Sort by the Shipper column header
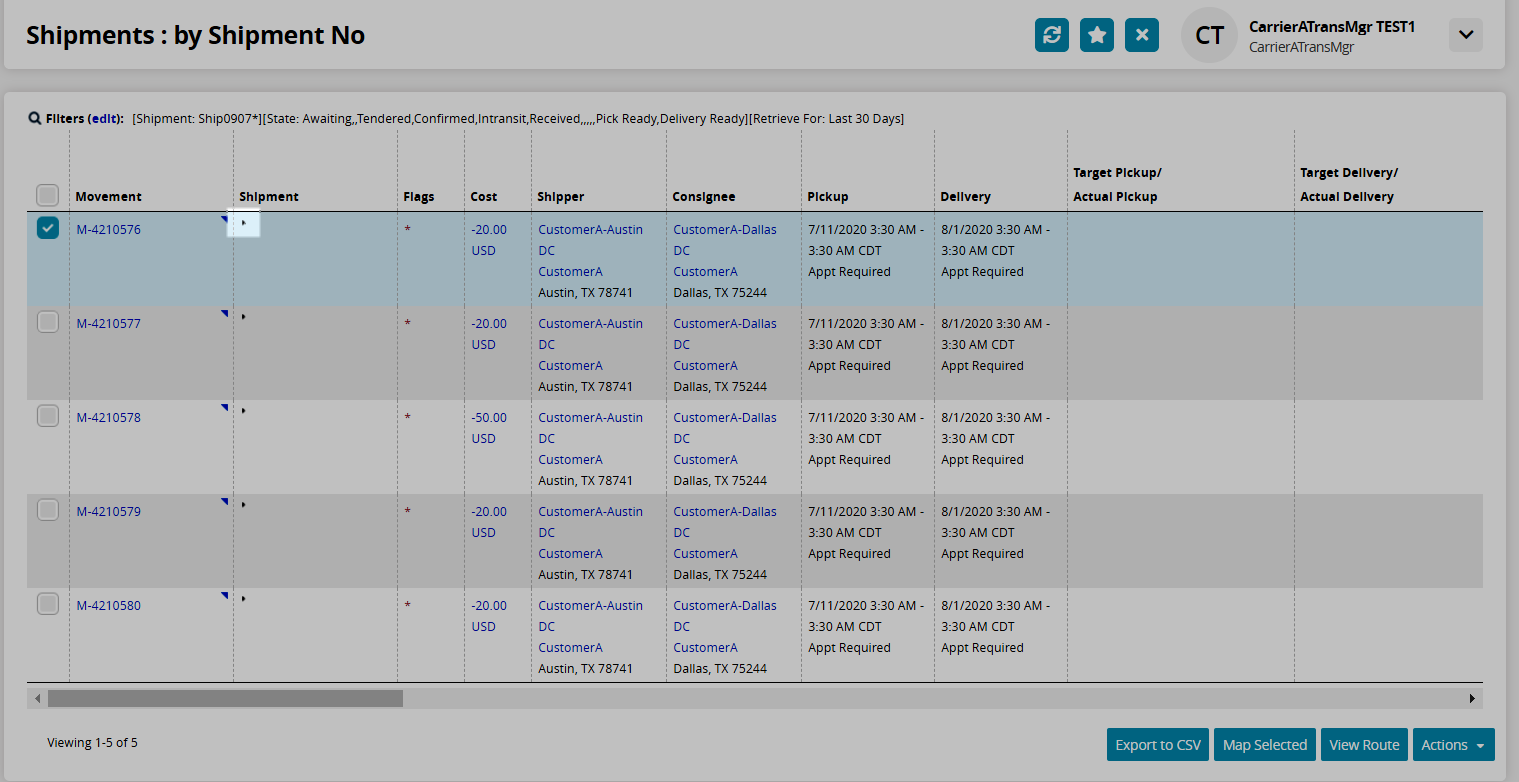This screenshot has height=782, width=1519. [x=560, y=197]
